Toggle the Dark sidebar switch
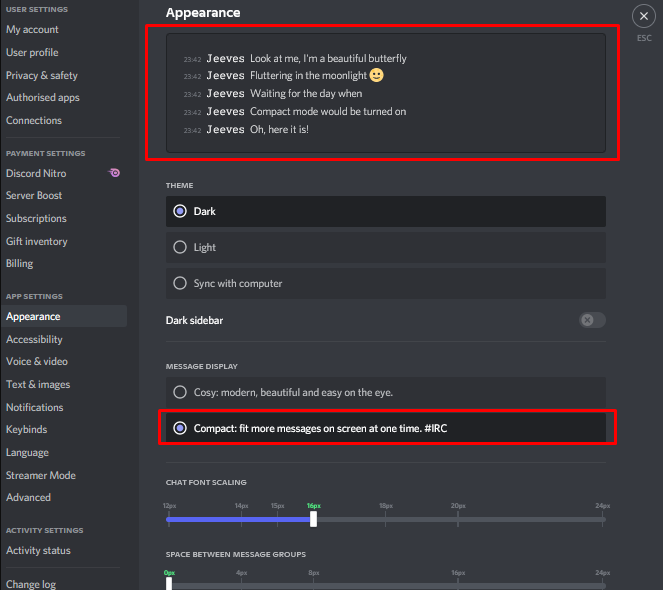The width and height of the screenshot is (663, 590). (x=592, y=320)
